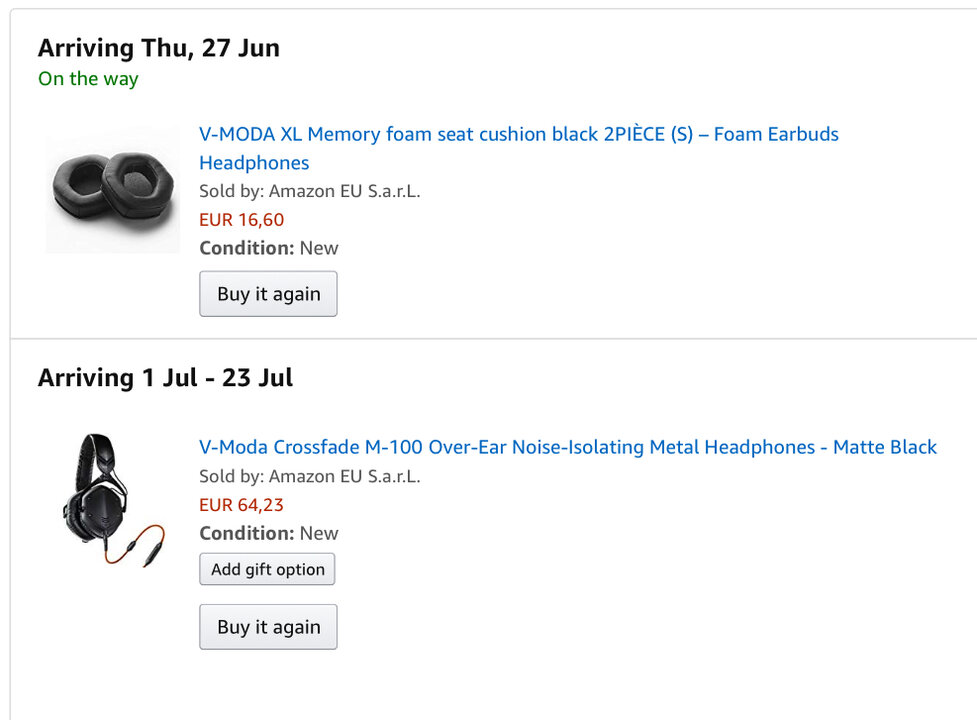Click Matte Black in the Crossfade title
Image resolution: width=977 pixels, height=720 pixels.
(885, 447)
